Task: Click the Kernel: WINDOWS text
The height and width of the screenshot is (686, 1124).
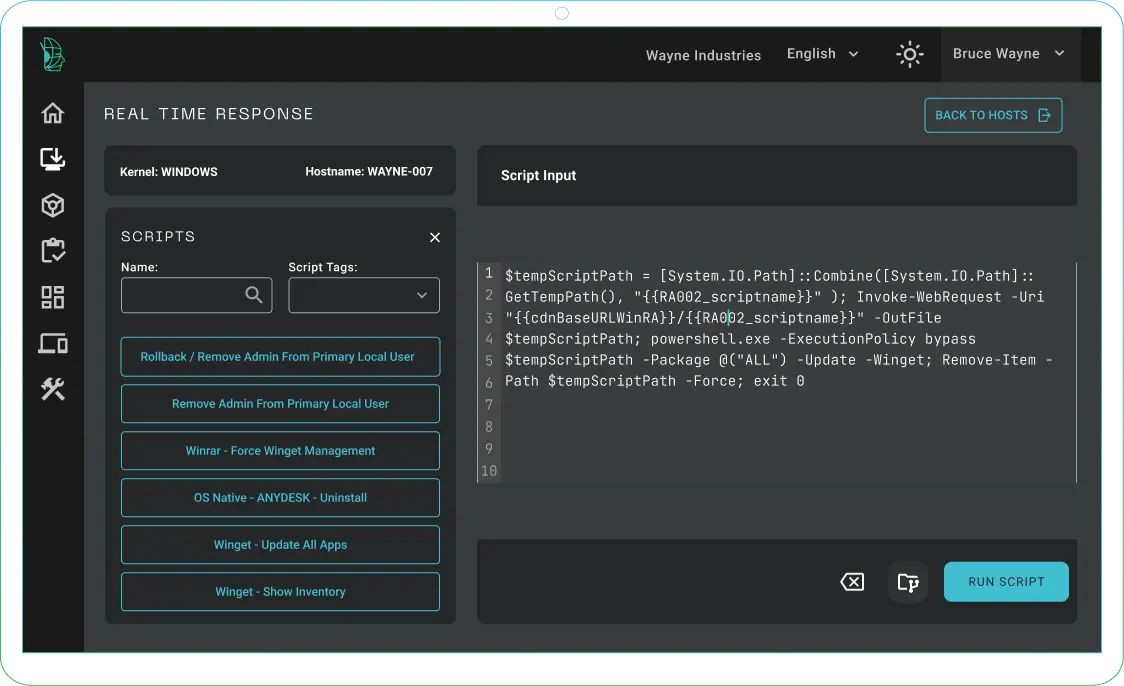Action: (x=168, y=172)
